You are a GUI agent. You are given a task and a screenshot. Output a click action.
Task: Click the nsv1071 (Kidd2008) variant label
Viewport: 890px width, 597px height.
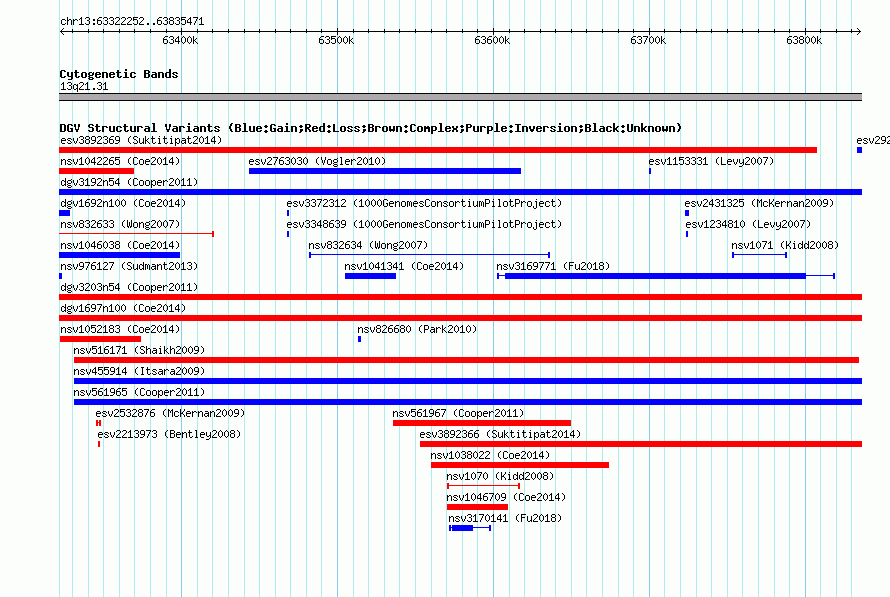(x=784, y=245)
